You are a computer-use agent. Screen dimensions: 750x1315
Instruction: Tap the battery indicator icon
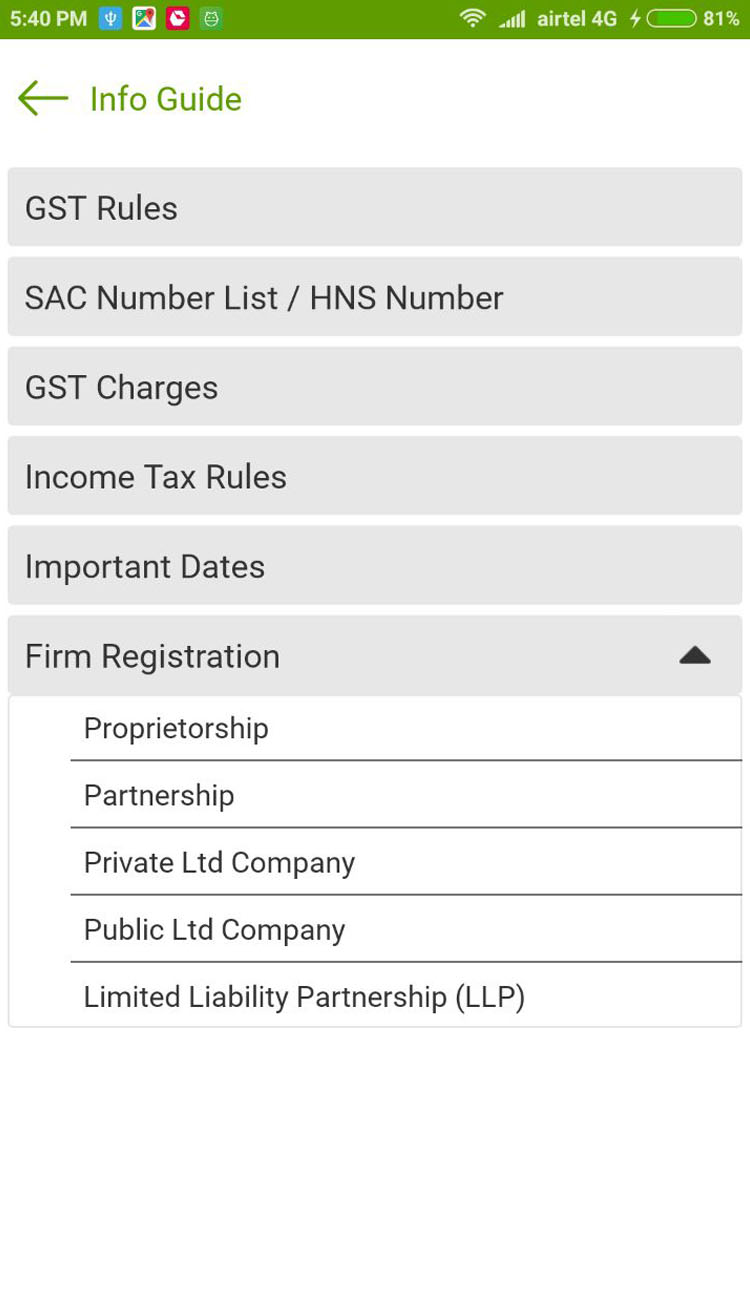[x=672, y=18]
